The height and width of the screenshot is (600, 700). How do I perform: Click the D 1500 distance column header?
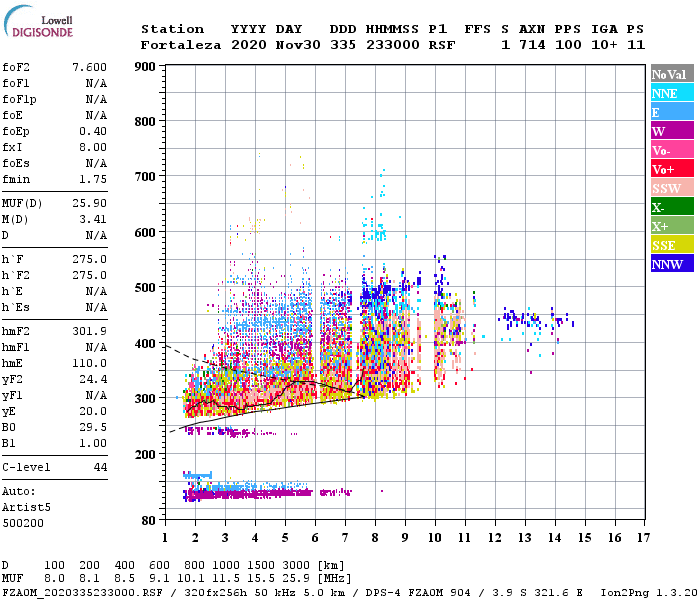tap(261, 566)
